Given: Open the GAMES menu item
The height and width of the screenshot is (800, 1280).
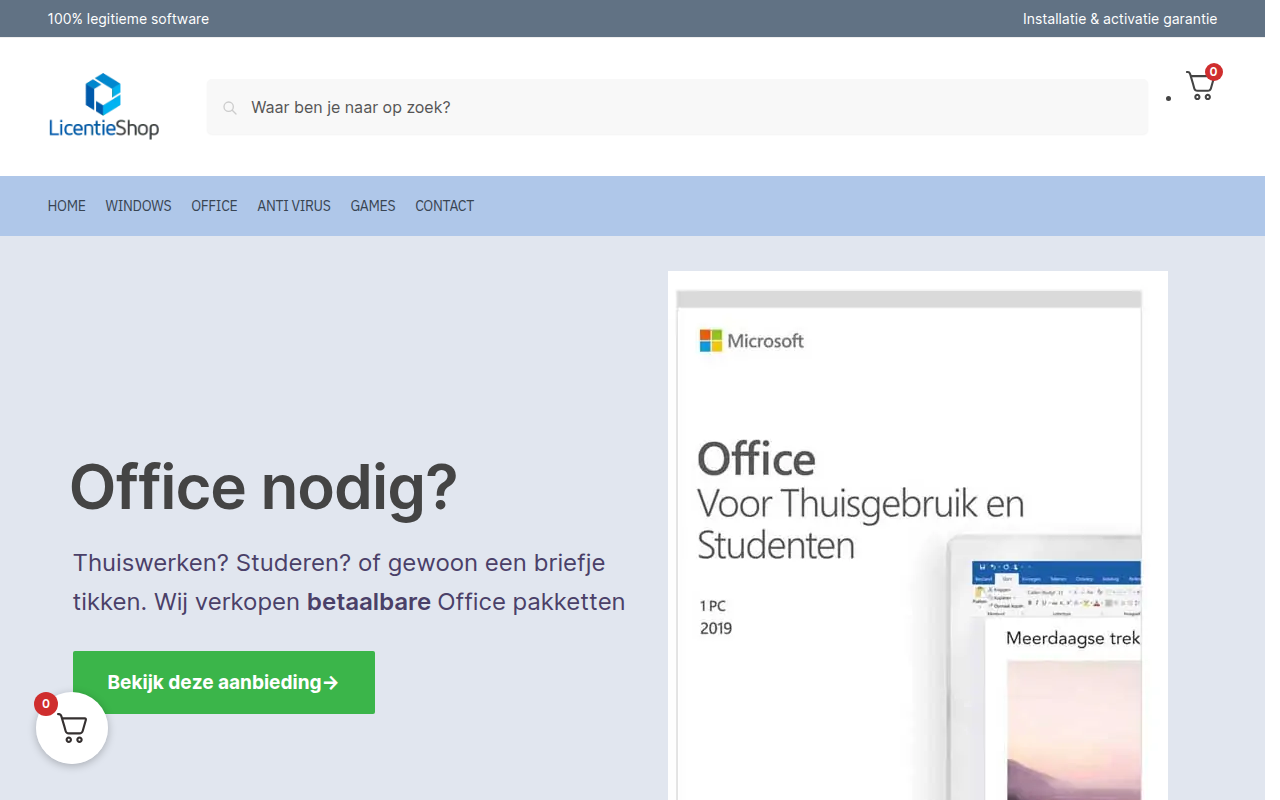Looking at the screenshot, I should coord(373,206).
